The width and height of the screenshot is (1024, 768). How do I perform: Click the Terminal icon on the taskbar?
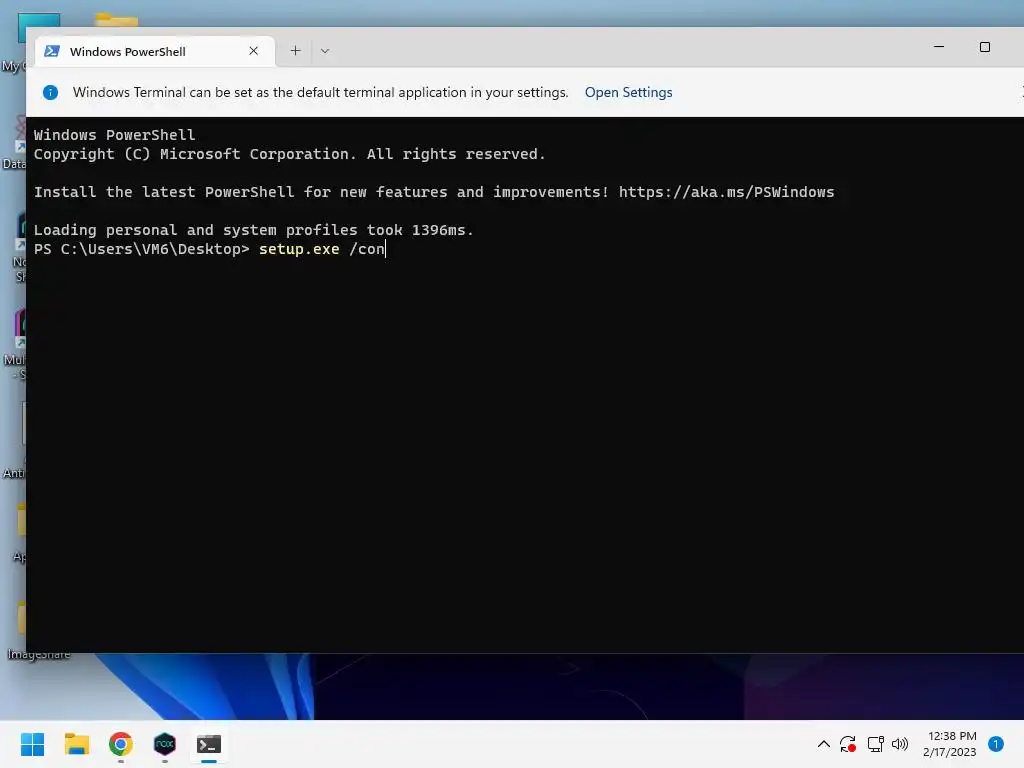pyautogui.click(x=209, y=744)
